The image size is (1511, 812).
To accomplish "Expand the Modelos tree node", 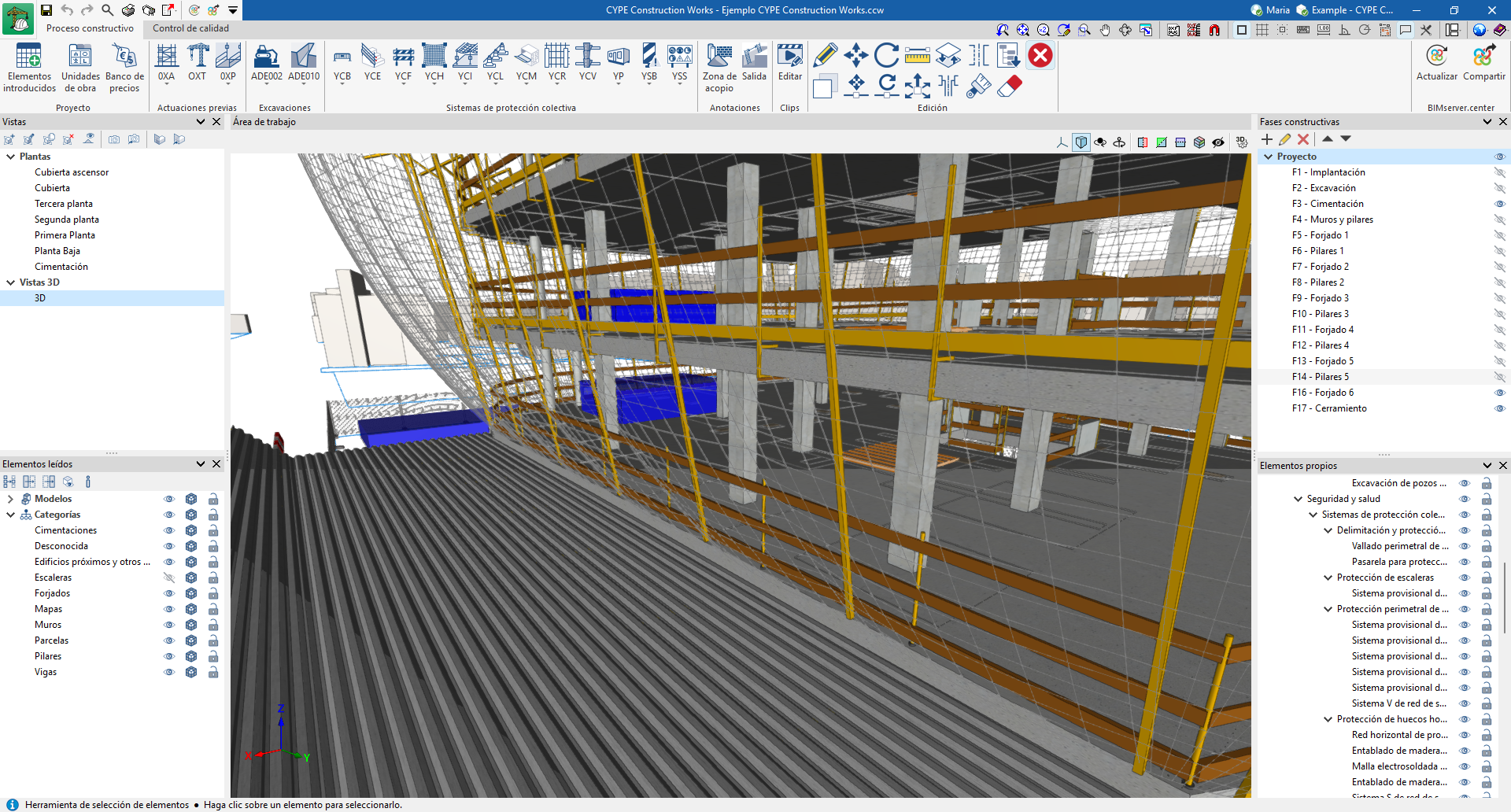I will click(10, 499).
